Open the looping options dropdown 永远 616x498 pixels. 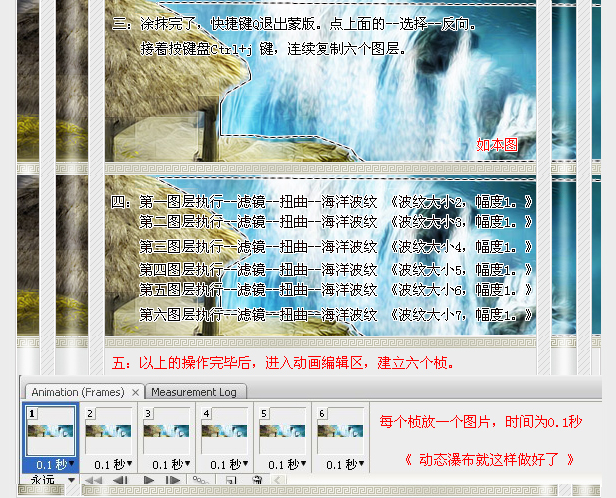pyautogui.click(x=52, y=481)
